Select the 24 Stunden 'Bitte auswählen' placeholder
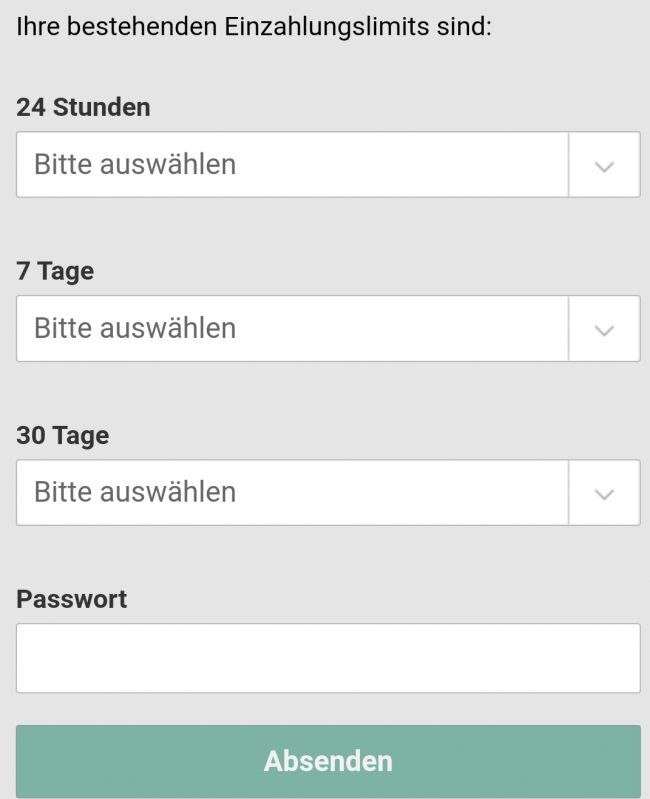 [135, 164]
